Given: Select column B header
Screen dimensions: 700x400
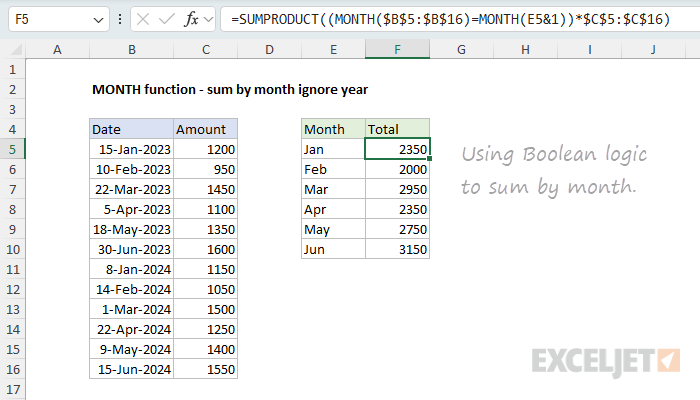Looking at the screenshot, I should click(132, 50).
